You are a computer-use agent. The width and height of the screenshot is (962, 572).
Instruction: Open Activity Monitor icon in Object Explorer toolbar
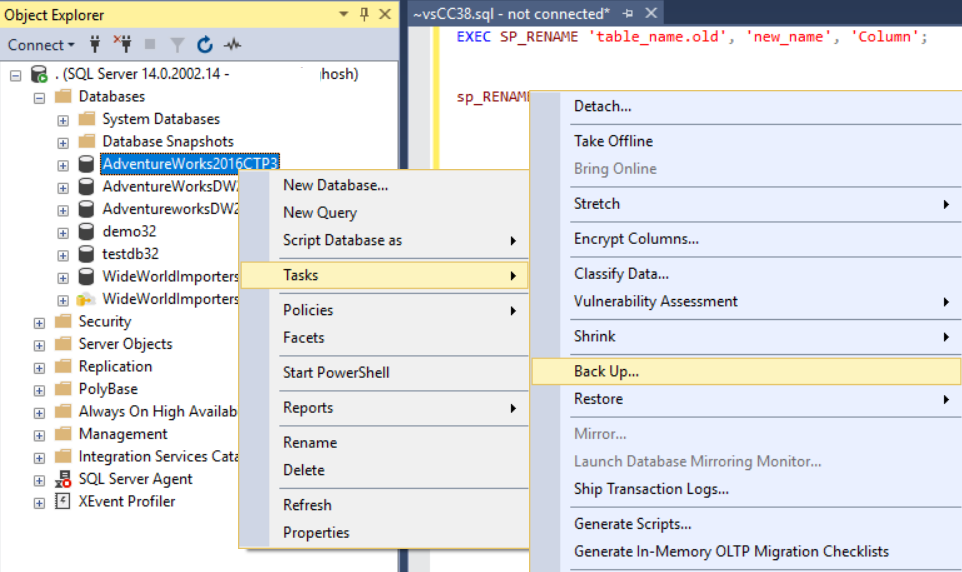pos(232,45)
